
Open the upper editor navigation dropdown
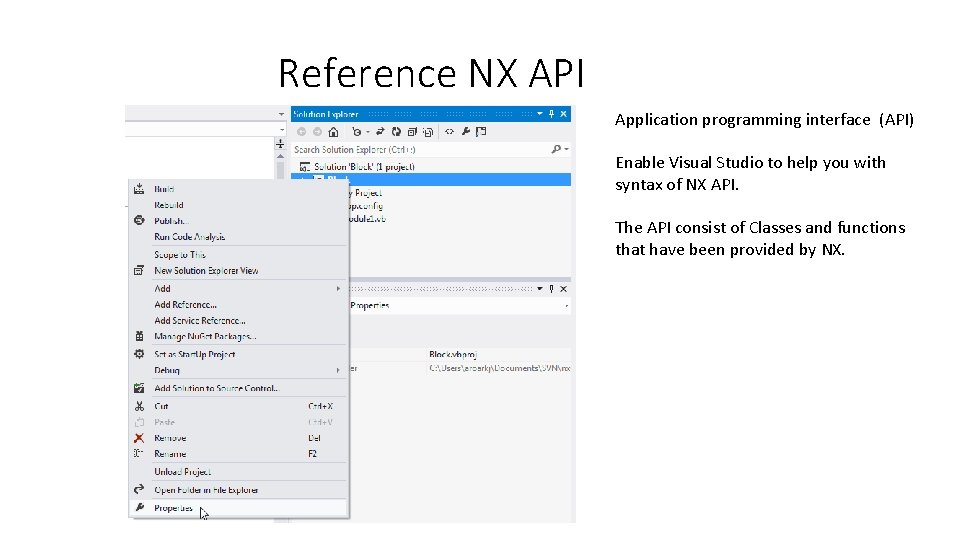coord(281,114)
